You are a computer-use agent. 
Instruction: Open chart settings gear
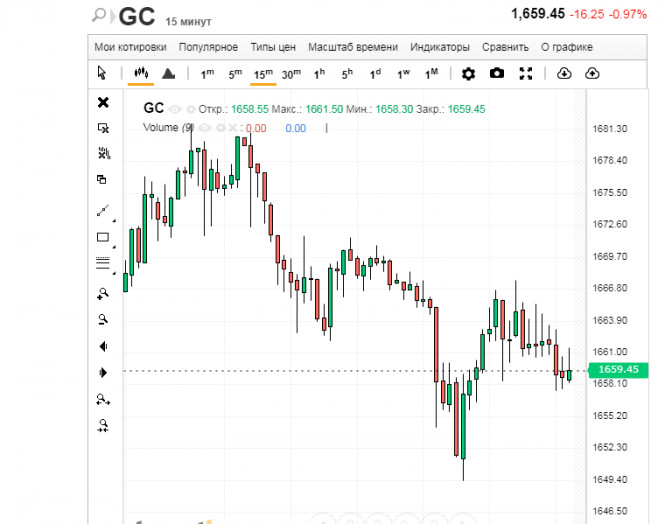(468, 74)
